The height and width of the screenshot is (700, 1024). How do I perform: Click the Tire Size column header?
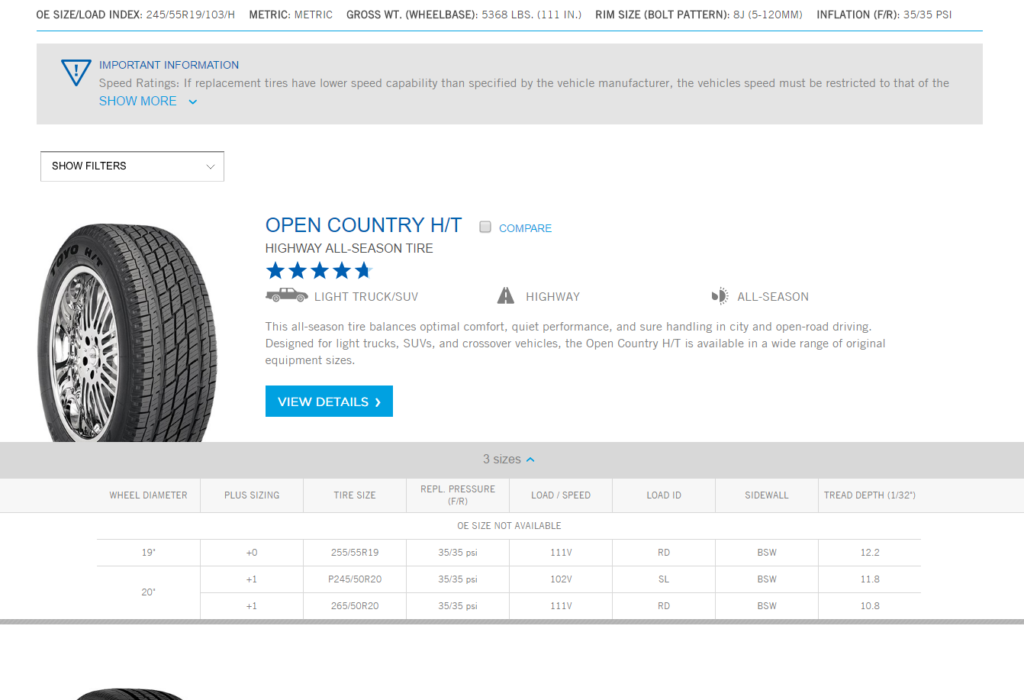(x=355, y=495)
